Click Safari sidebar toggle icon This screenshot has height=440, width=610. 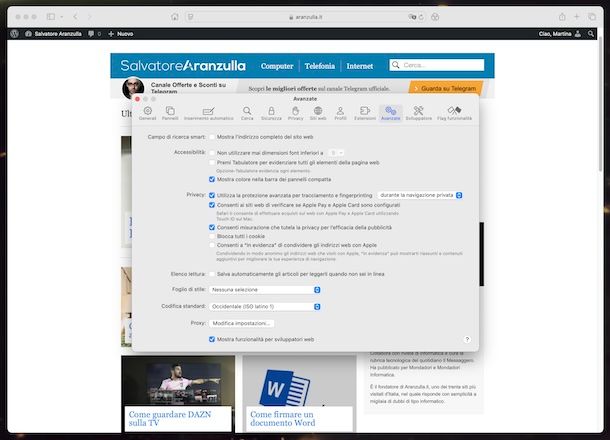51,17
